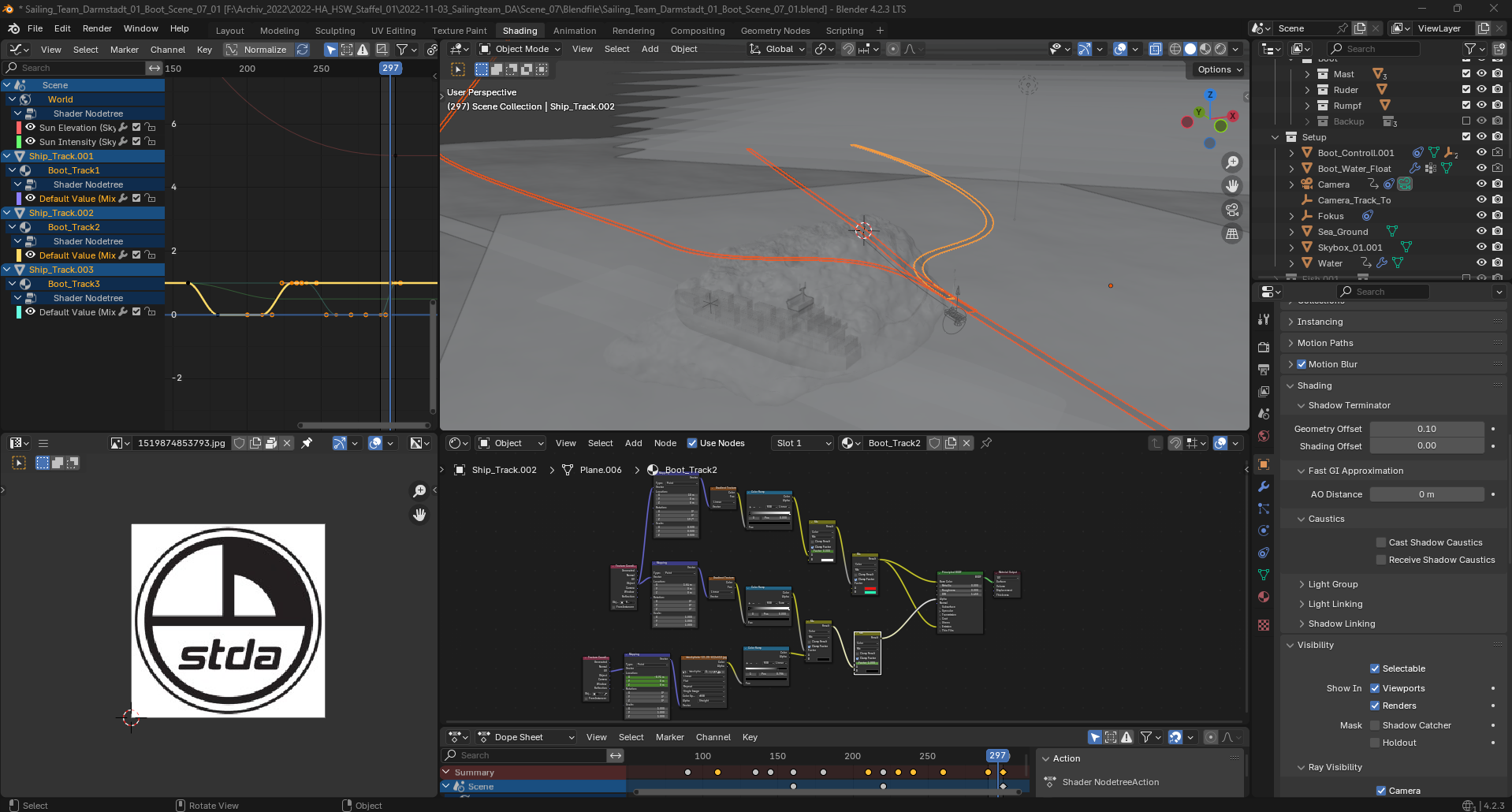1512x812 pixels.
Task: Hide Sea_Ground in viewport via eye icon
Action: coord(1481,231)
